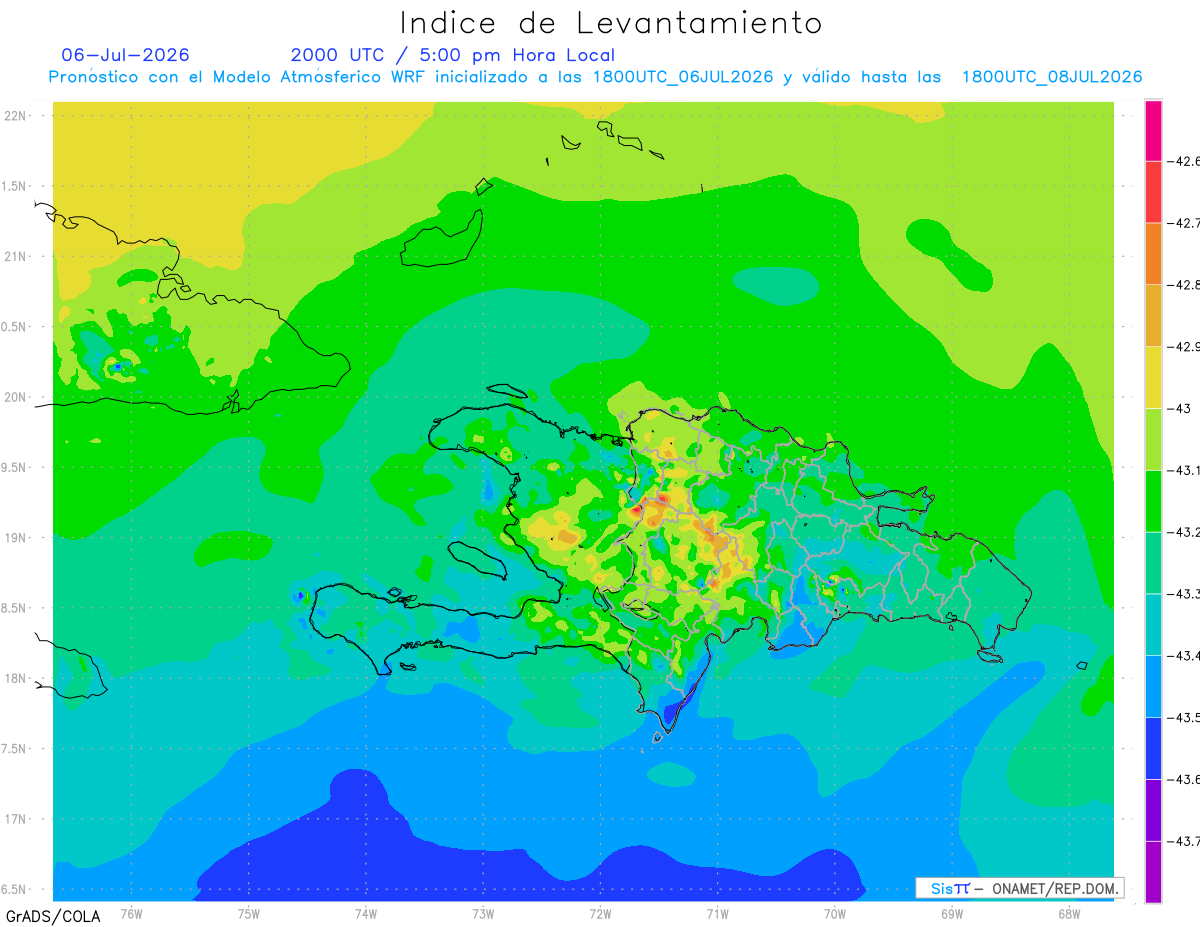Click the '21N' latitude label

16,257
